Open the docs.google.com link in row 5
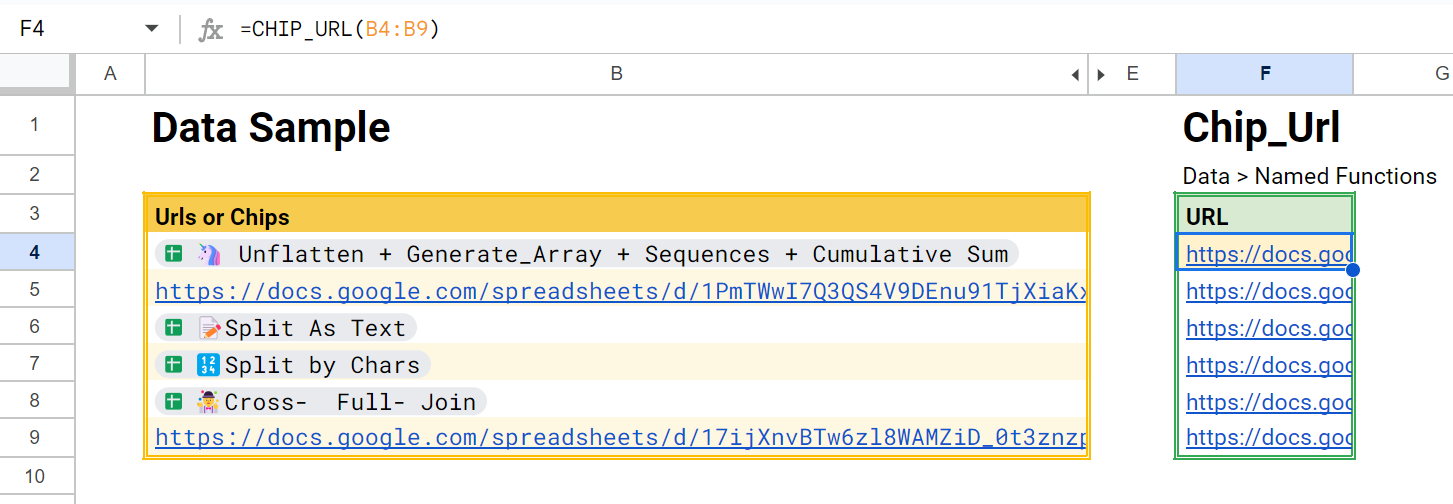 click(621, 292)
